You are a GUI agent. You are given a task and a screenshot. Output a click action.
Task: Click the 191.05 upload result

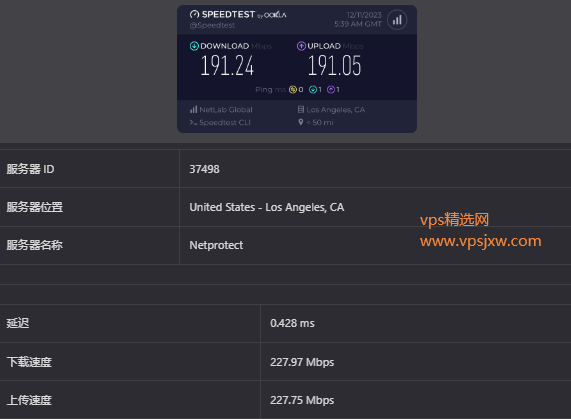pos(335,66)
